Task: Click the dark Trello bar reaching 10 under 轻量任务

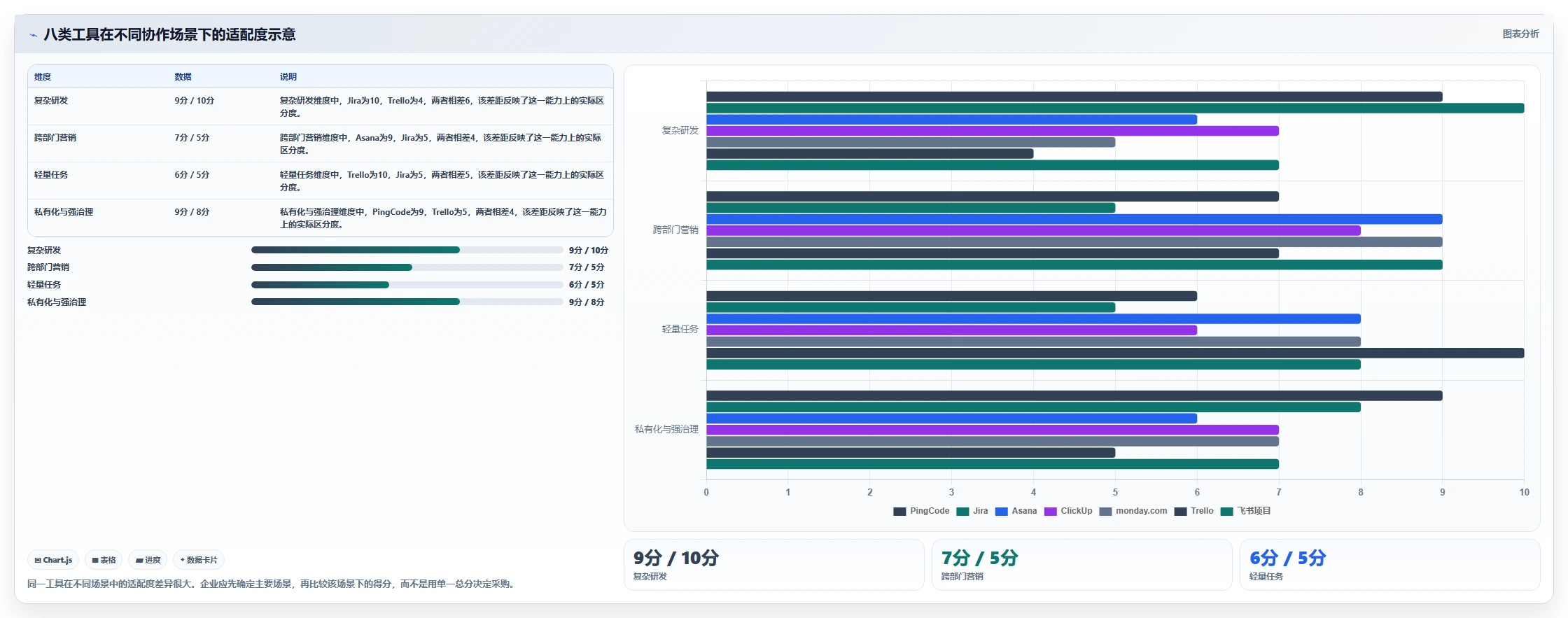Action: (x=1115, y=353)
